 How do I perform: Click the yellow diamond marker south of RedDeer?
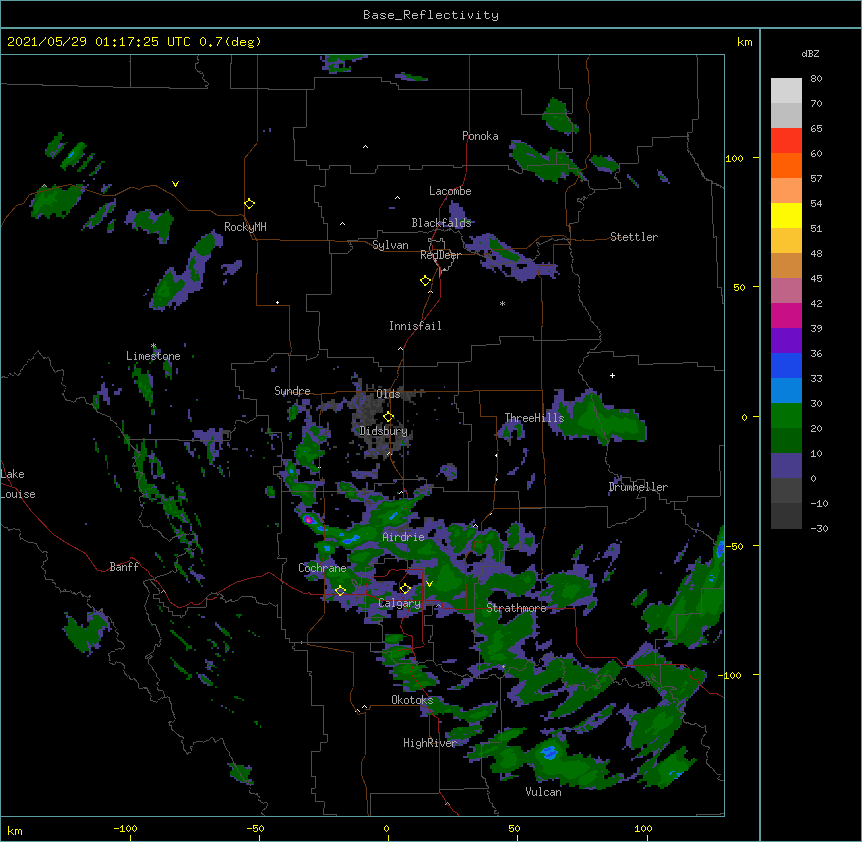[426, 281]
